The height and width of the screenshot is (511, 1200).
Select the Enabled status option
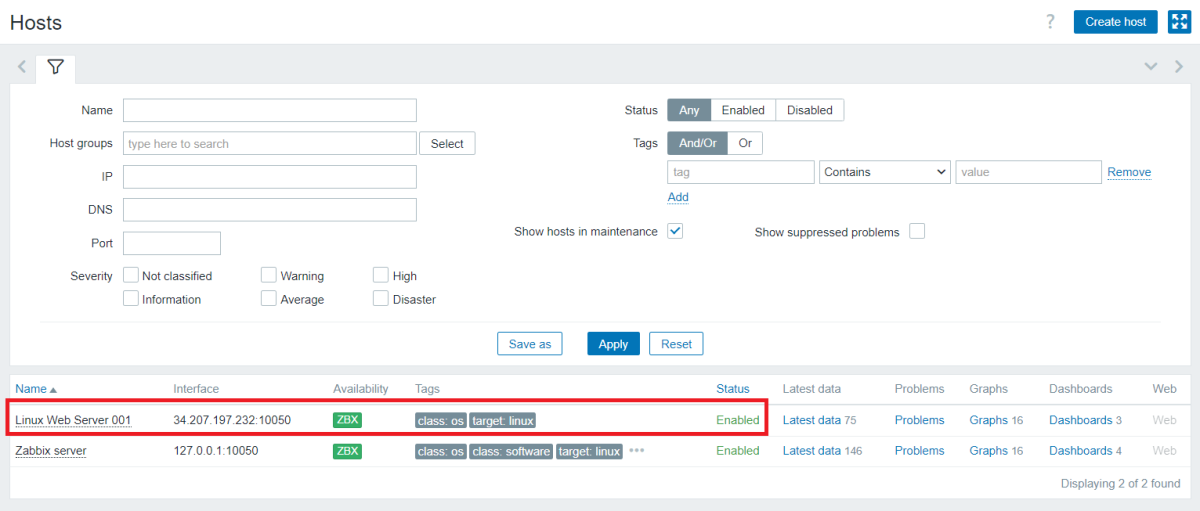[742, 110]
